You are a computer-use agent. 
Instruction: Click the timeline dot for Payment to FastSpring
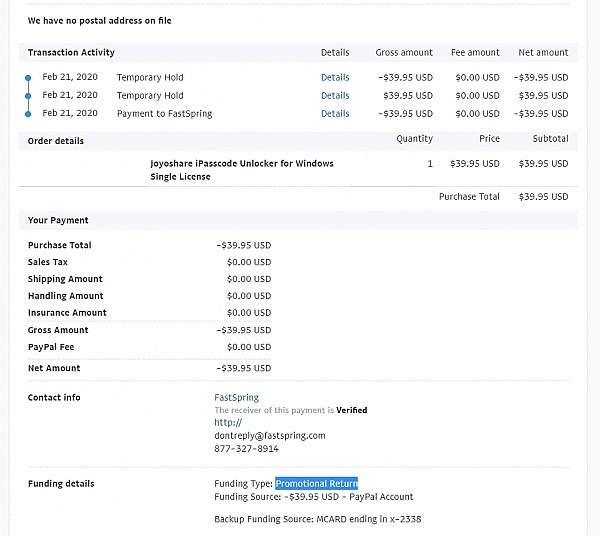[28, 114]
